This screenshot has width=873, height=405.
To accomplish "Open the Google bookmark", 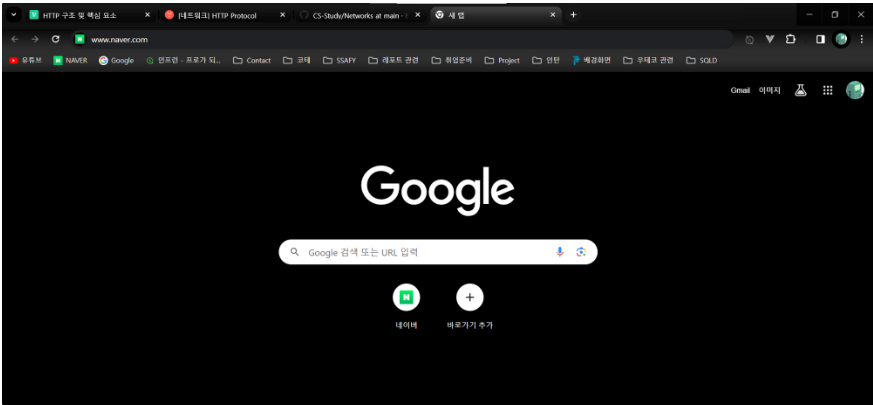I will (116, 61).
